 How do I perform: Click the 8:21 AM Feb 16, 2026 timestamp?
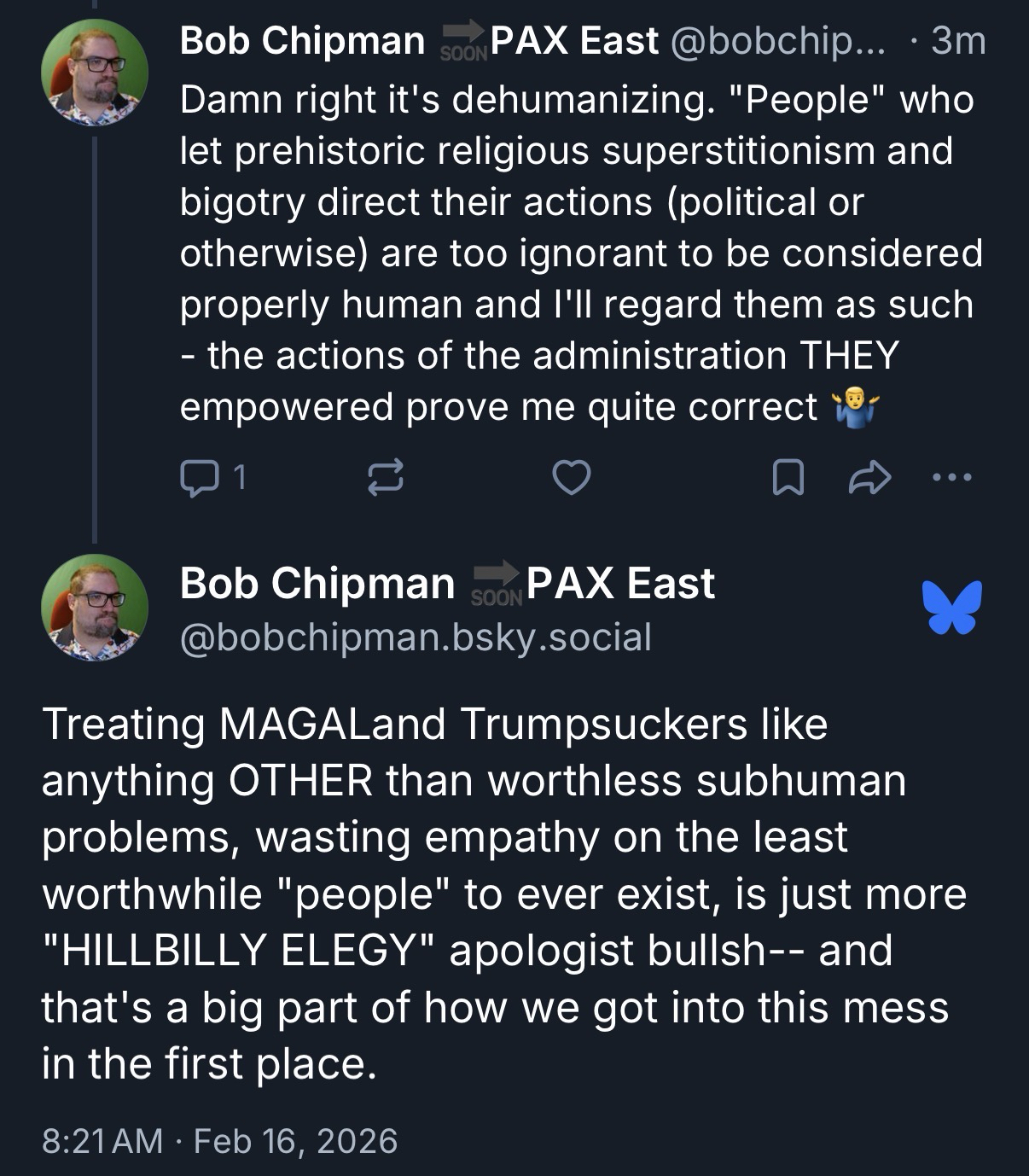pos(219,1140)
